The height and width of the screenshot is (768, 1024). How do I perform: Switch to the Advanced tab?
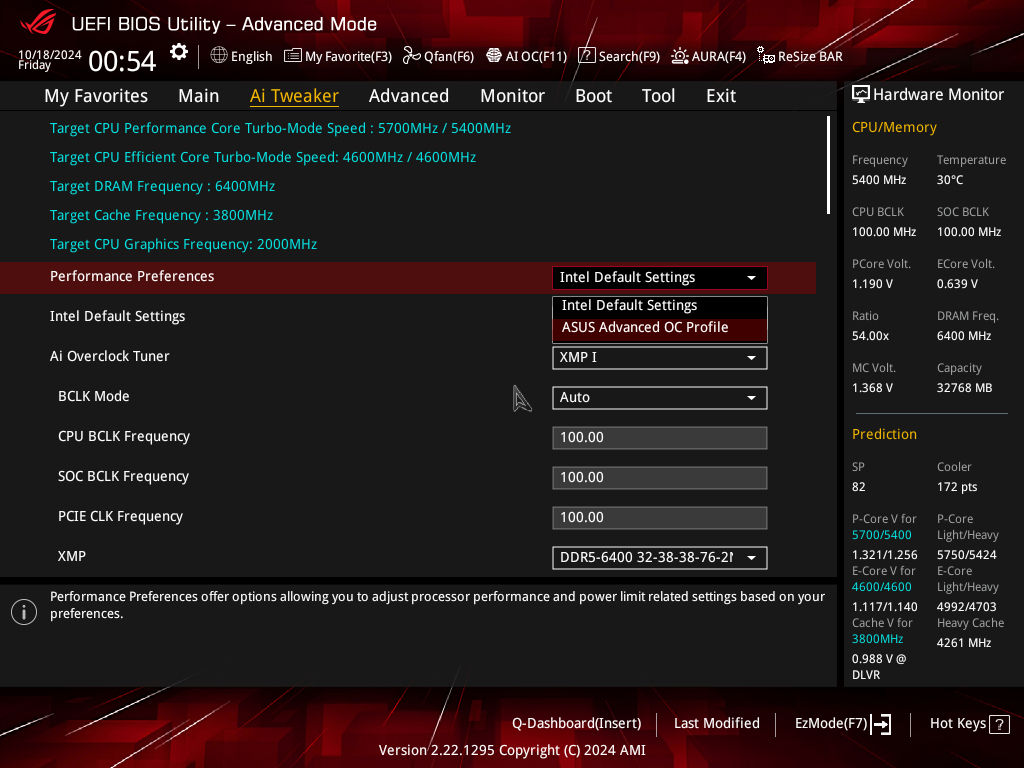point(409,96)
